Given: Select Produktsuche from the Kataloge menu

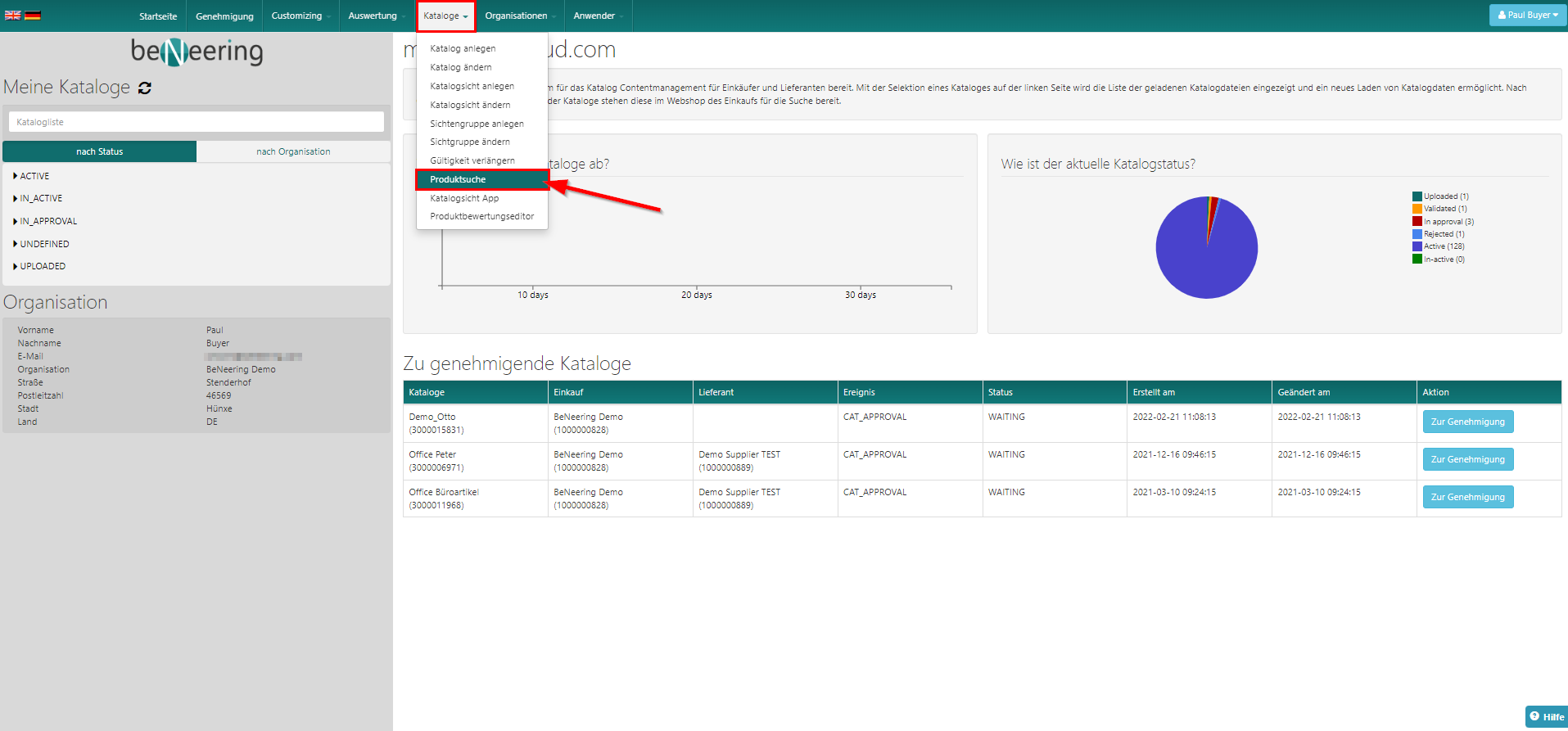Looking at the screenshot, I should 458,179.
